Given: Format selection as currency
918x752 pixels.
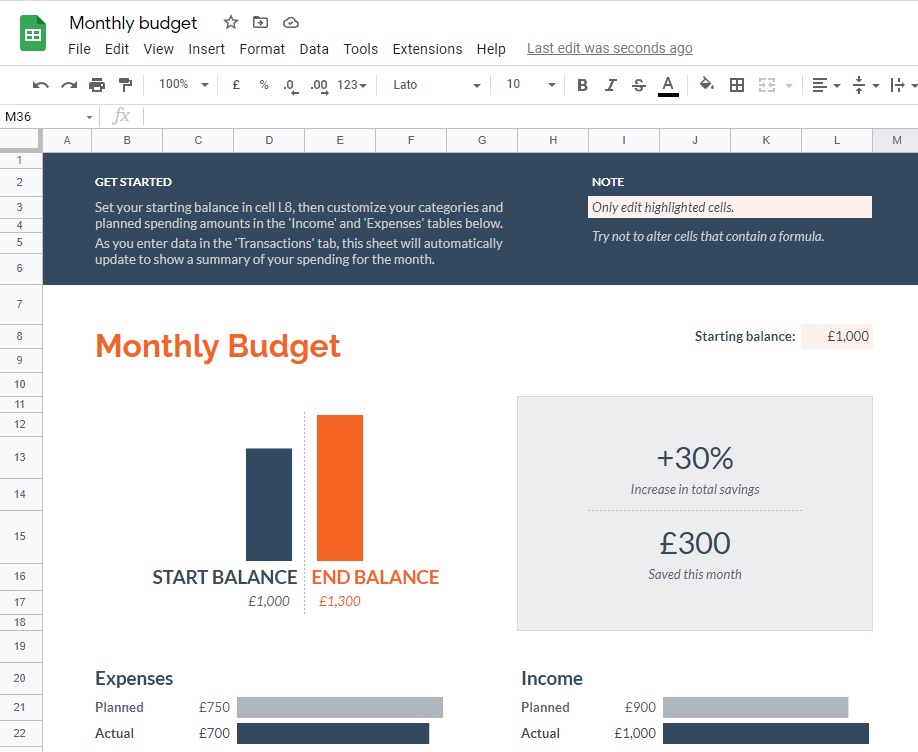Looking at the screenshot, I should pyautogui.click(x=236, y=85).
